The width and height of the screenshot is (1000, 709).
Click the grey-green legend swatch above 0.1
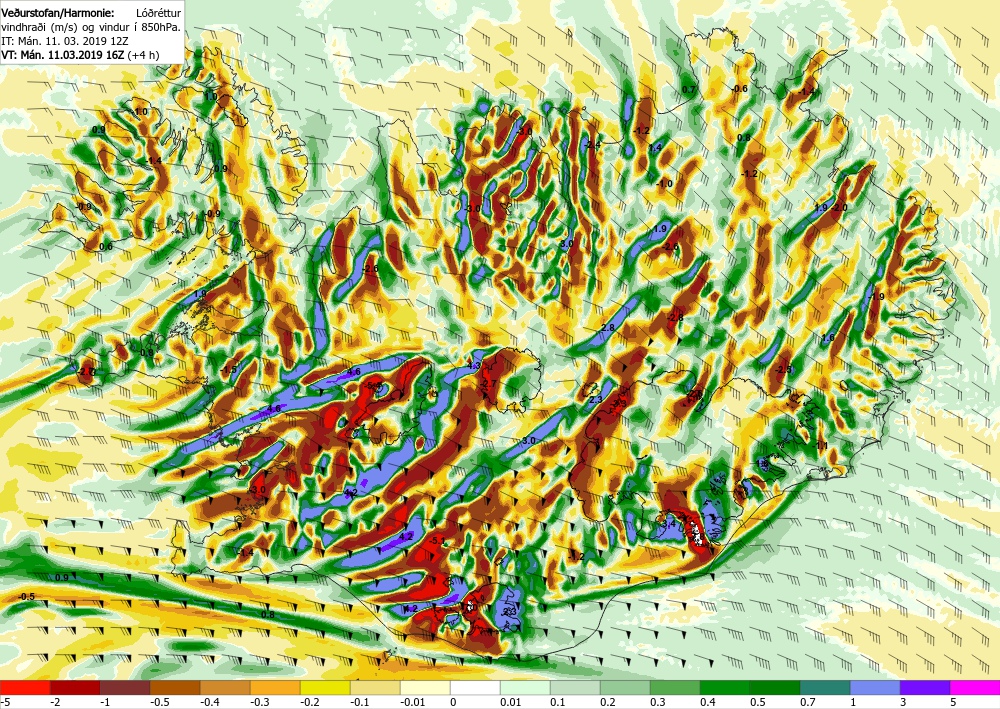coord(575,688)
